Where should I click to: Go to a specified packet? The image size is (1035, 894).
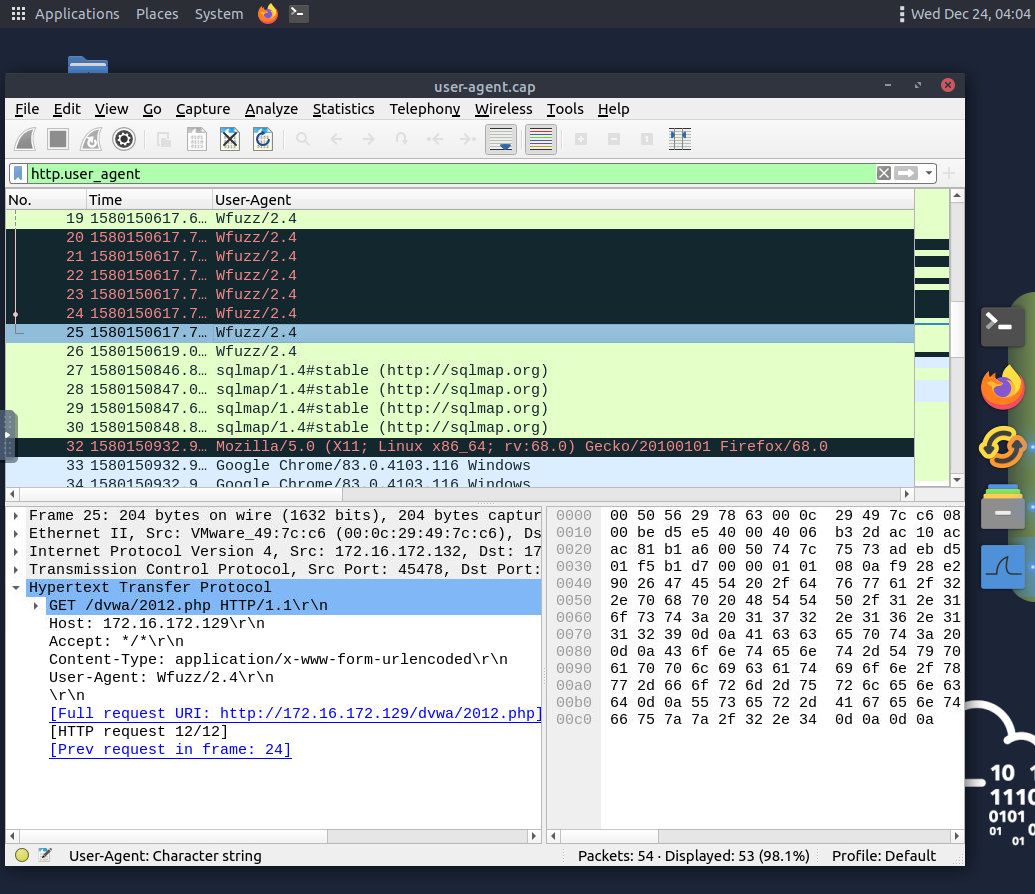click(402, 139)
